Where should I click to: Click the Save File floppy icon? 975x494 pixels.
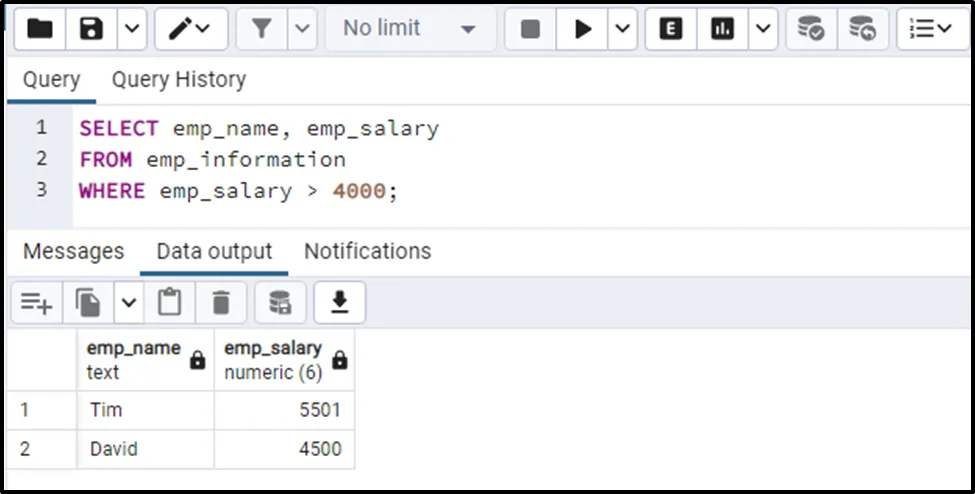(92, 29)
